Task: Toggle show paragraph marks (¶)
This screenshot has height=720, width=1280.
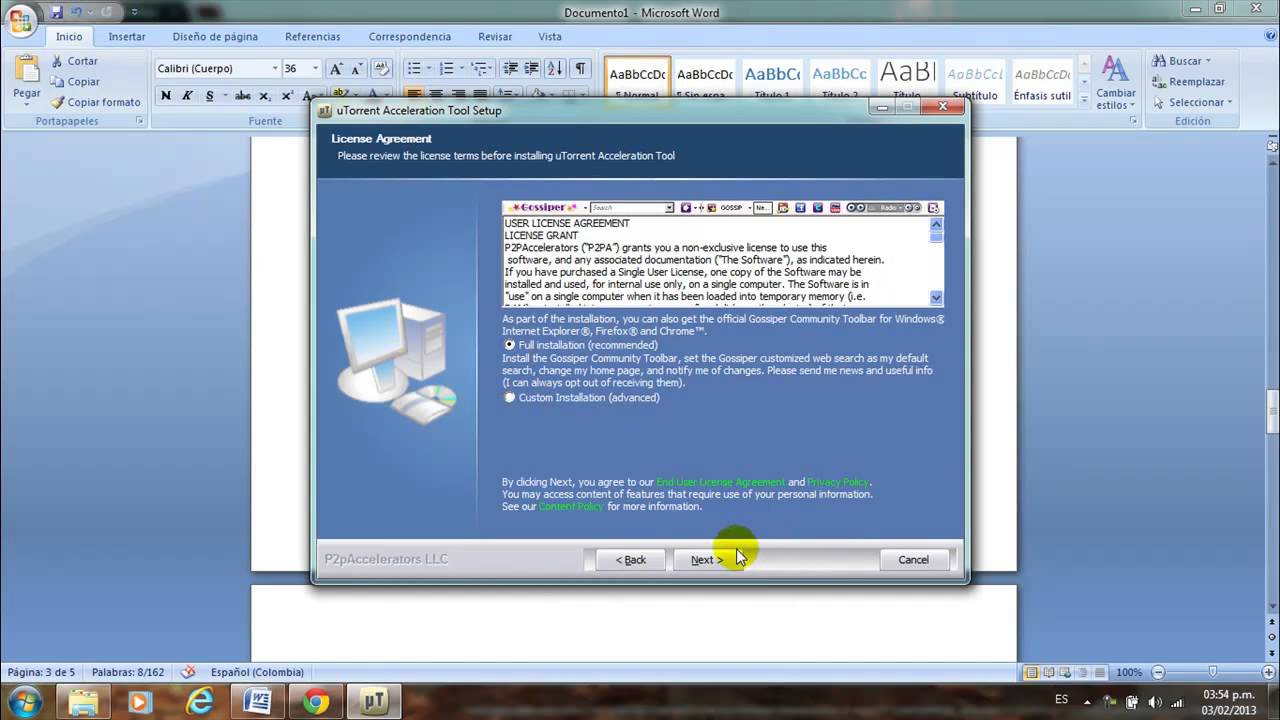Action: [580, 69]
